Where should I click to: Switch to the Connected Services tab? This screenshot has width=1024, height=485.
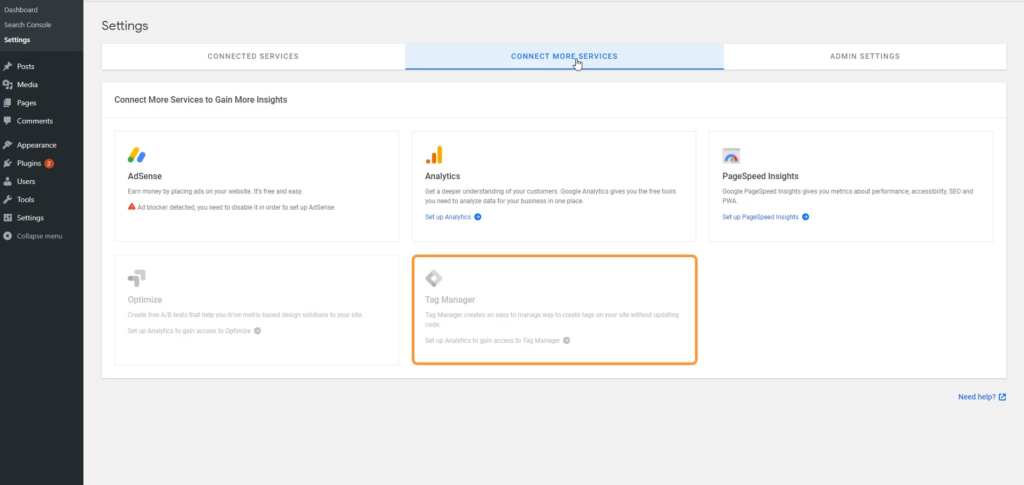(x=253, y=57)
